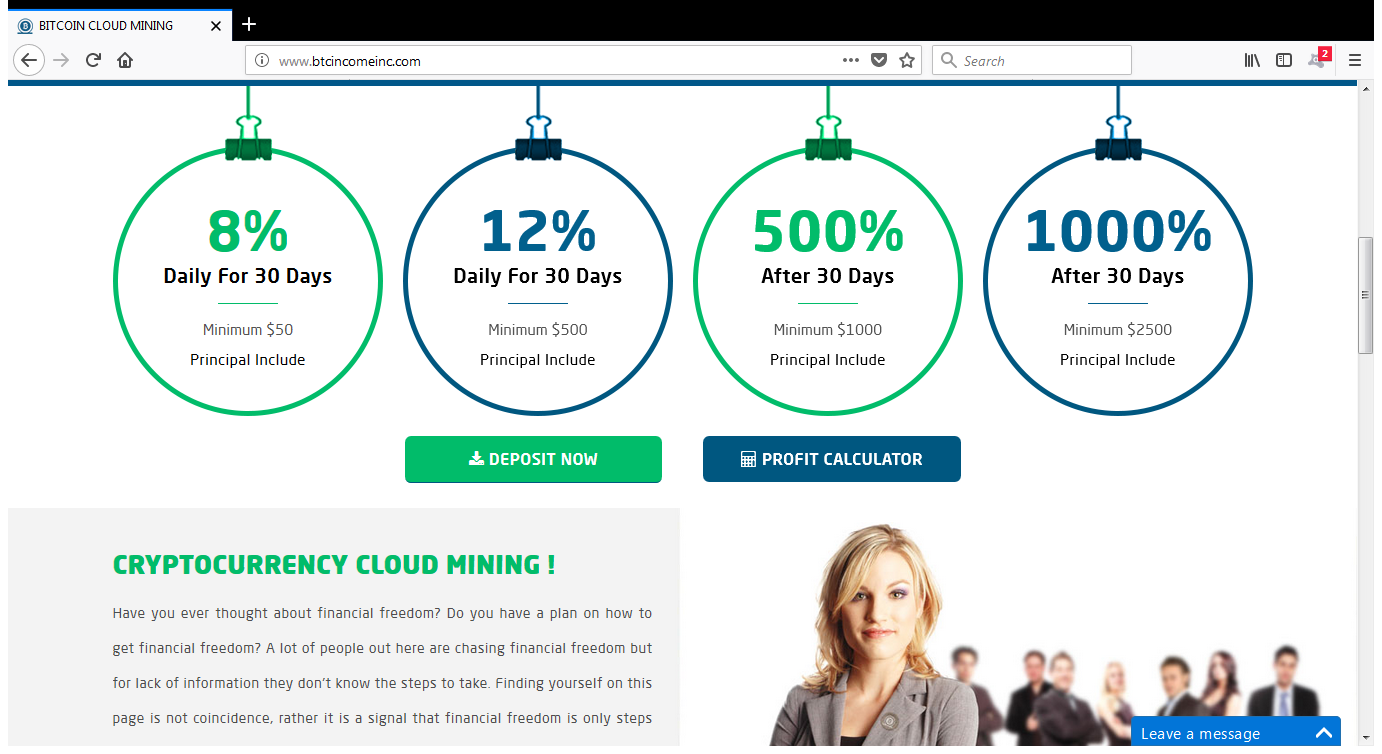Toggle the sidebar panel icon
The image size is (1382, 754).
point(1283,60)
